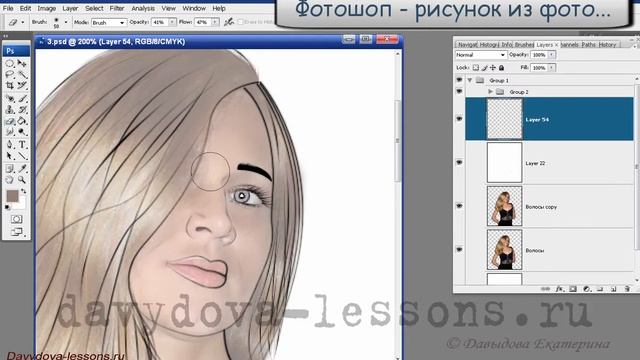Click swap foreground/background colors arrow
Image resolution: width=640 pixels, height=360 pixels.
point(24,191)
